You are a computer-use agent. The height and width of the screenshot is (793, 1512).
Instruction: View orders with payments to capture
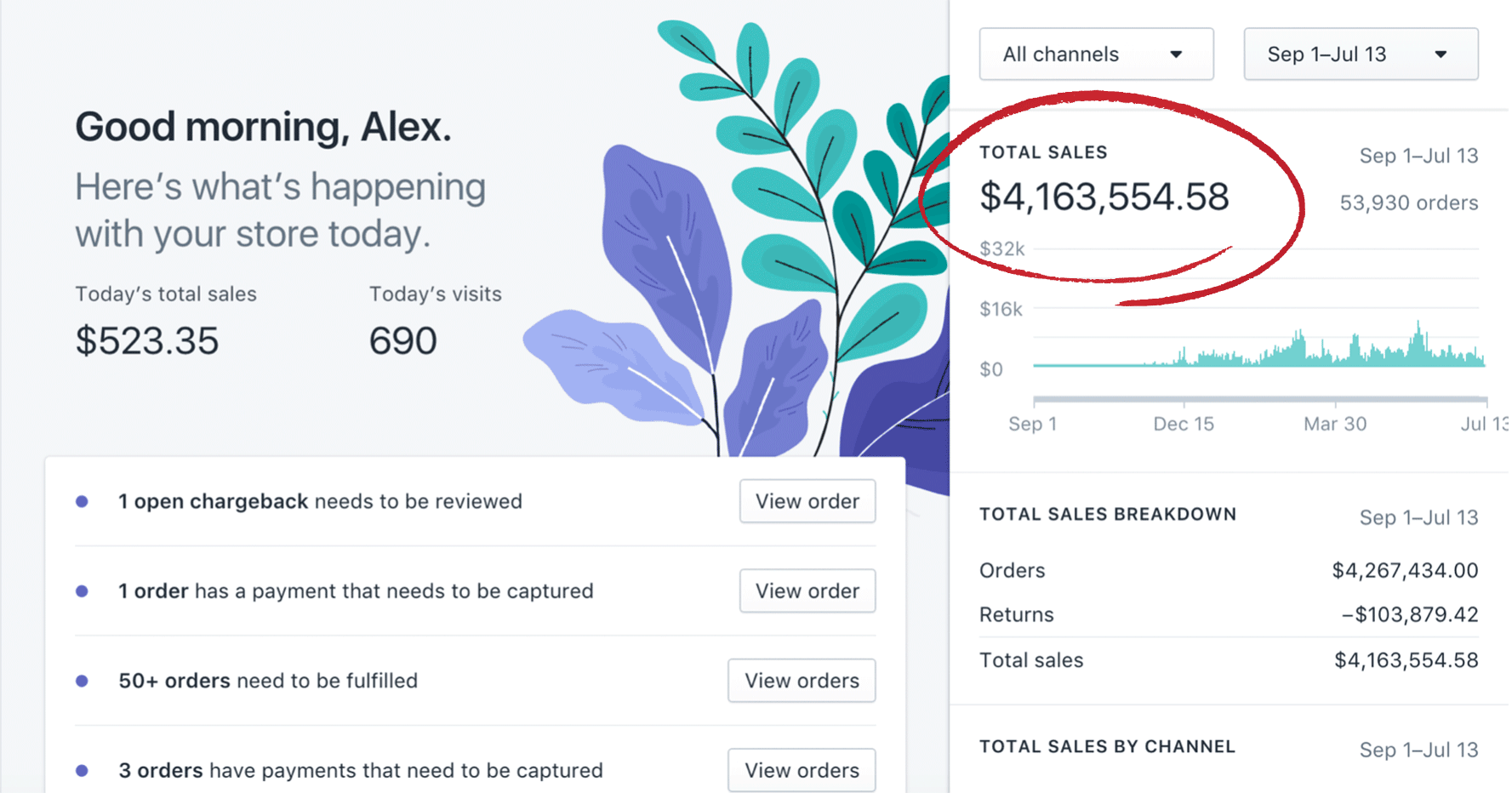pos(802,770)
